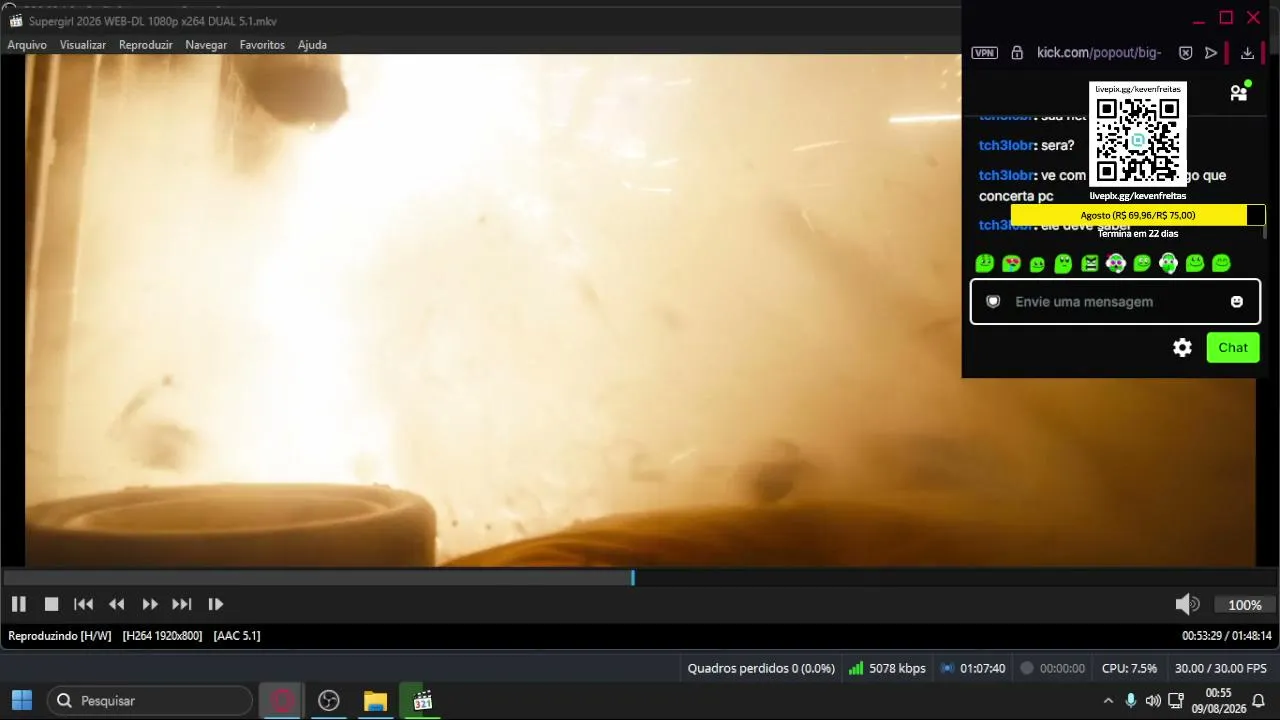Screen dimensions: 1280x720
Task: Click tch3lobr's name beside 've com'
Action: (x=1006, y=175)
